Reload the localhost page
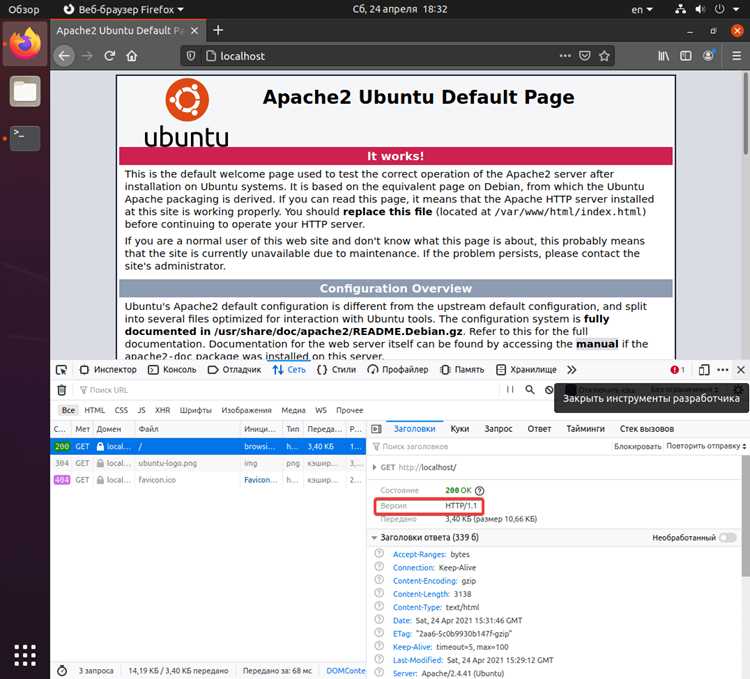Viewport: 750px width, 679px height. [110, 56]
